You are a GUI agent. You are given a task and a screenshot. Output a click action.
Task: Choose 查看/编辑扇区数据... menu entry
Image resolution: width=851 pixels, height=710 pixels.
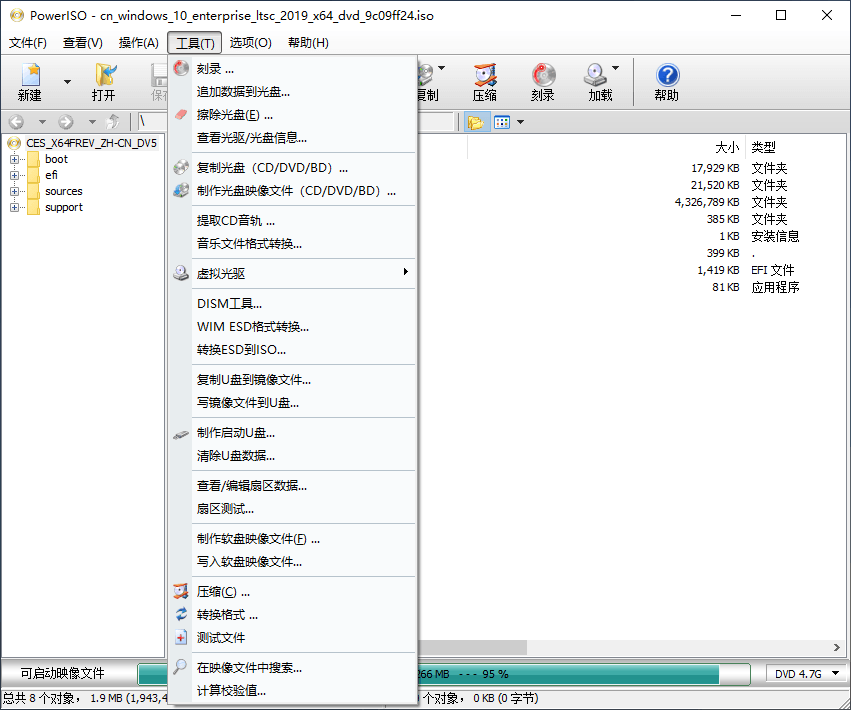point(293,486)
